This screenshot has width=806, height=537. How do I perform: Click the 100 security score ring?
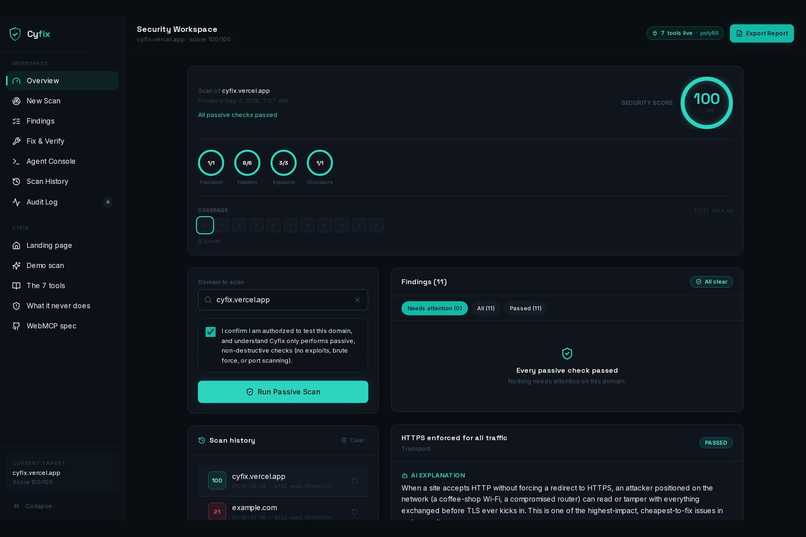click(x=706, y=103)
